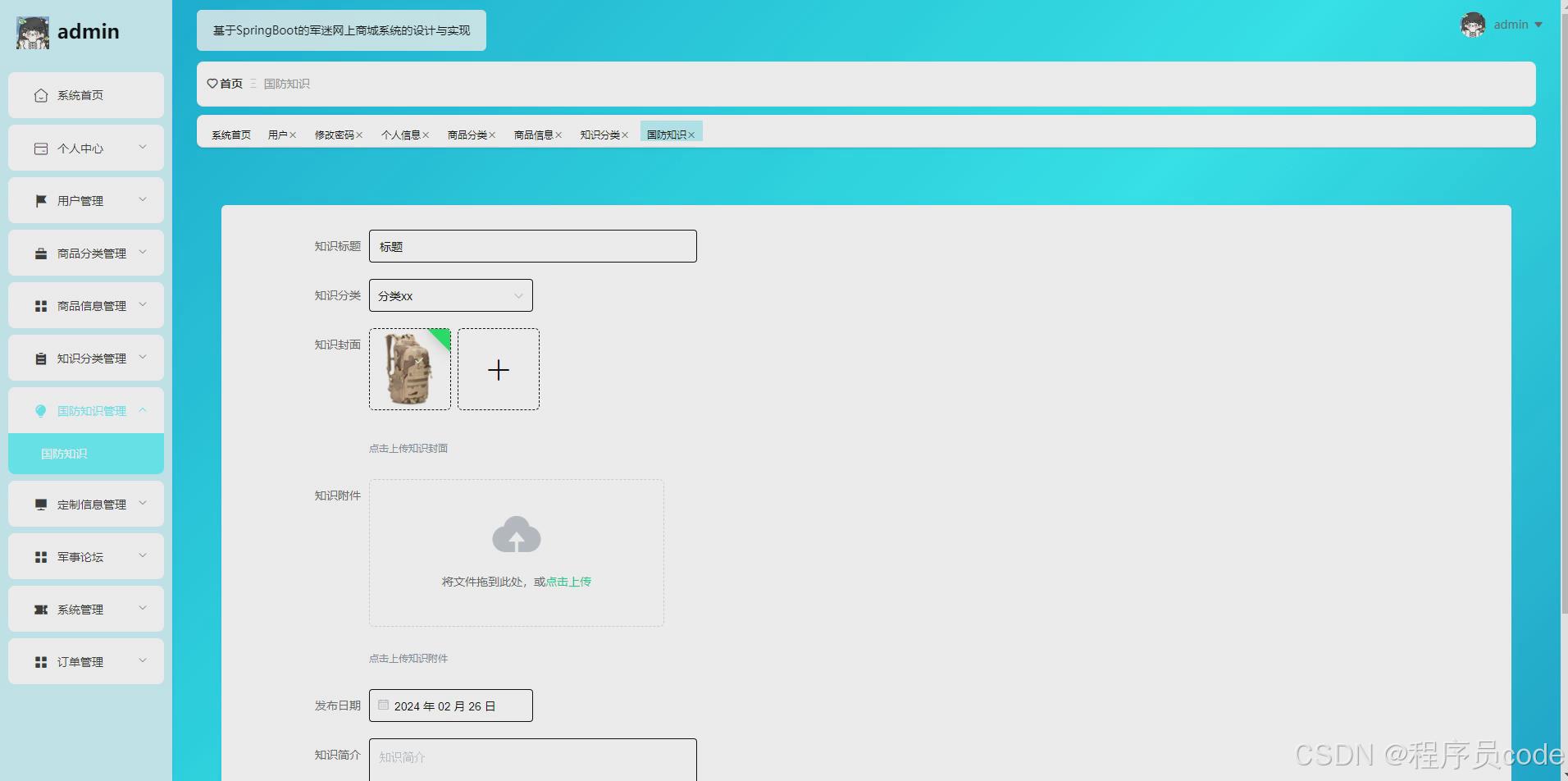The height and width of the screenshot is (781, 1568).
Task: Click the admin avatar in sidebar header
Action: (33, 32)
